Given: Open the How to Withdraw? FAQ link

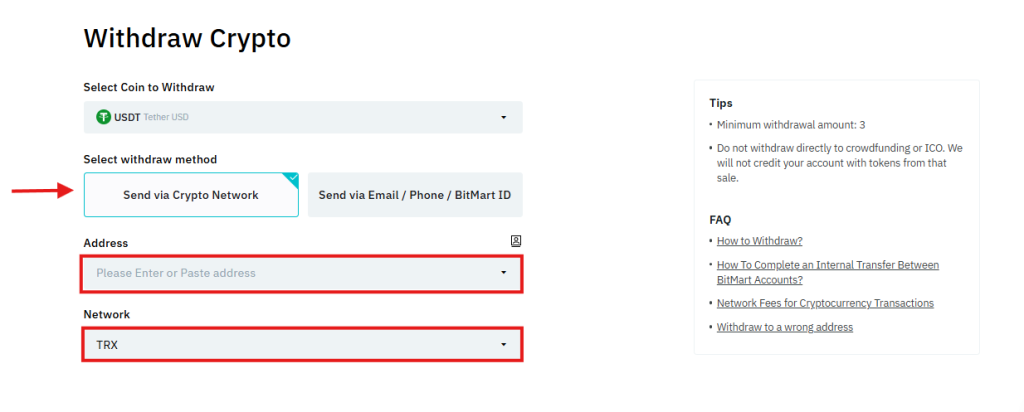Looking at the screenshot, I should coord(759,241).
